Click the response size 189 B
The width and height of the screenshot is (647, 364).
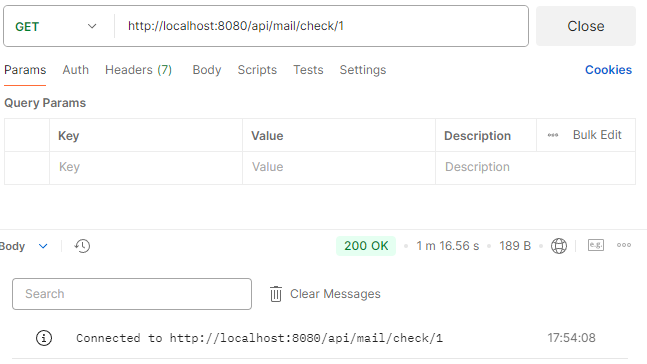click(515, 246)
